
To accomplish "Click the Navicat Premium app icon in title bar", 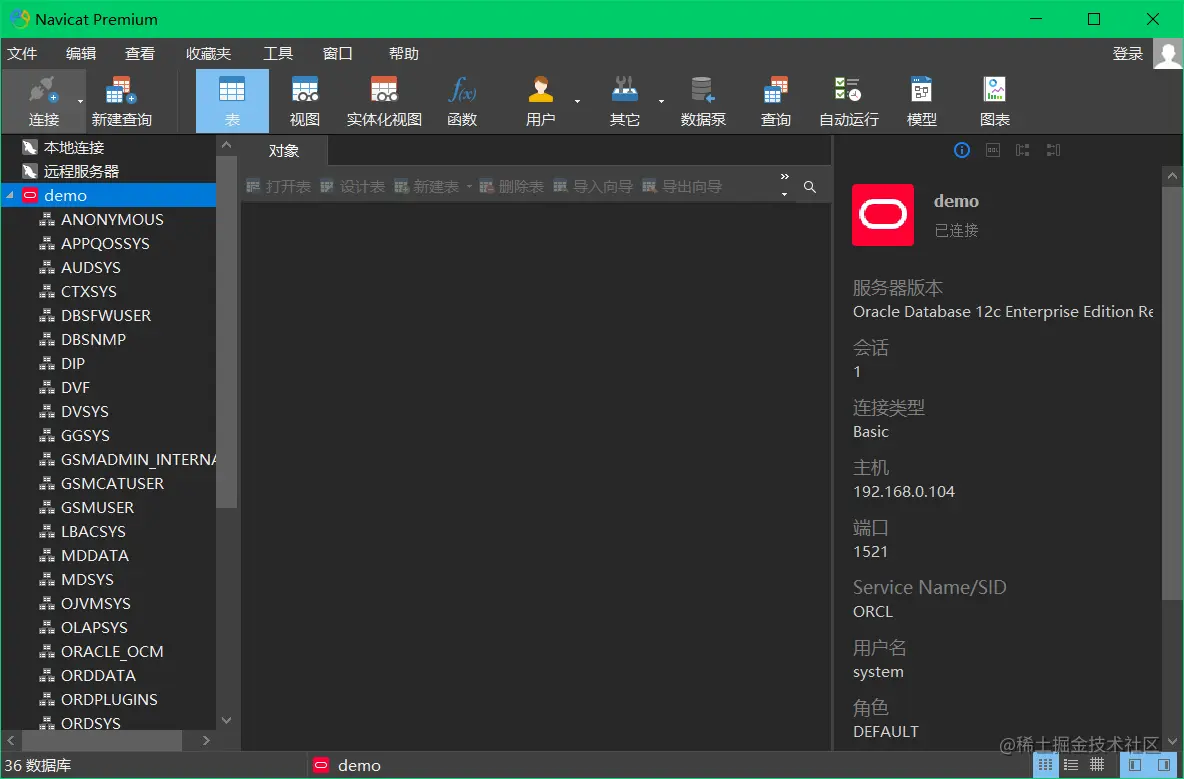I will (19, 19).
